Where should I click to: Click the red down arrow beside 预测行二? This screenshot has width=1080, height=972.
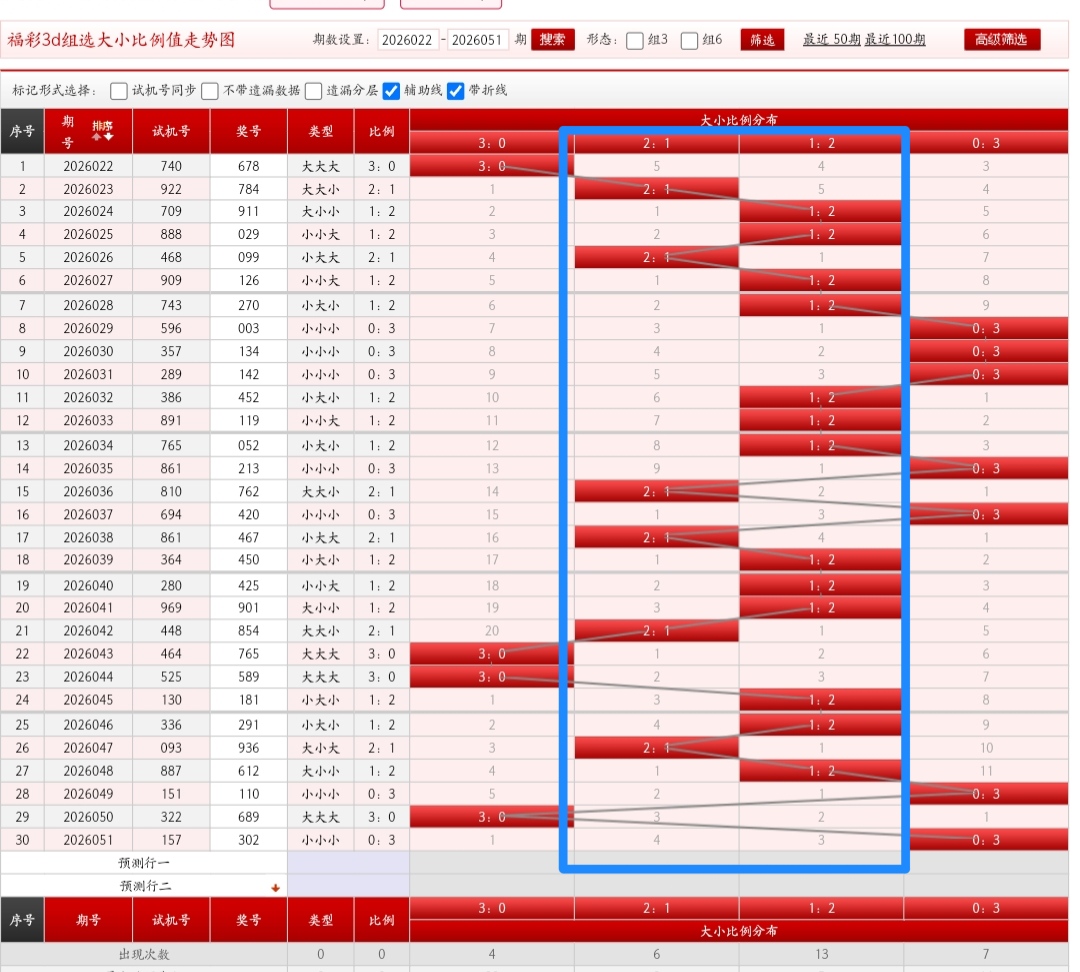pyautogui.click(x=275, y=887)
